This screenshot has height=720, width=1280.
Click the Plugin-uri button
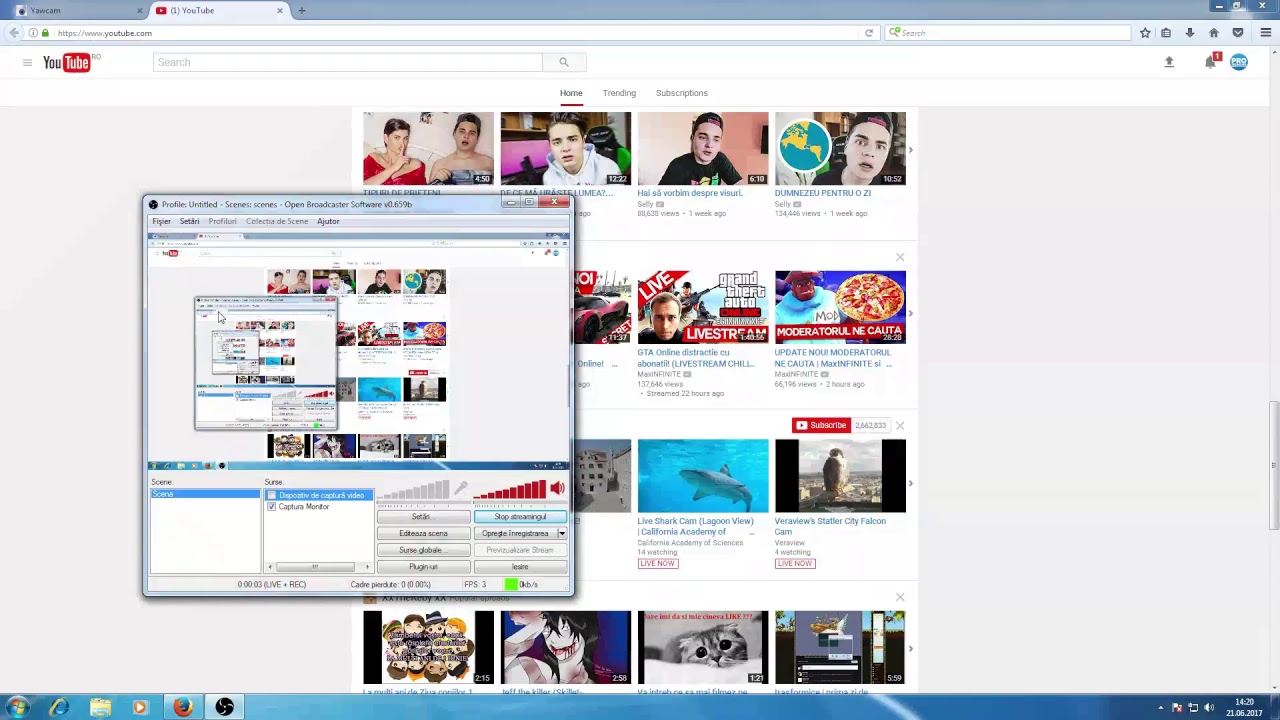click(423, 567)
